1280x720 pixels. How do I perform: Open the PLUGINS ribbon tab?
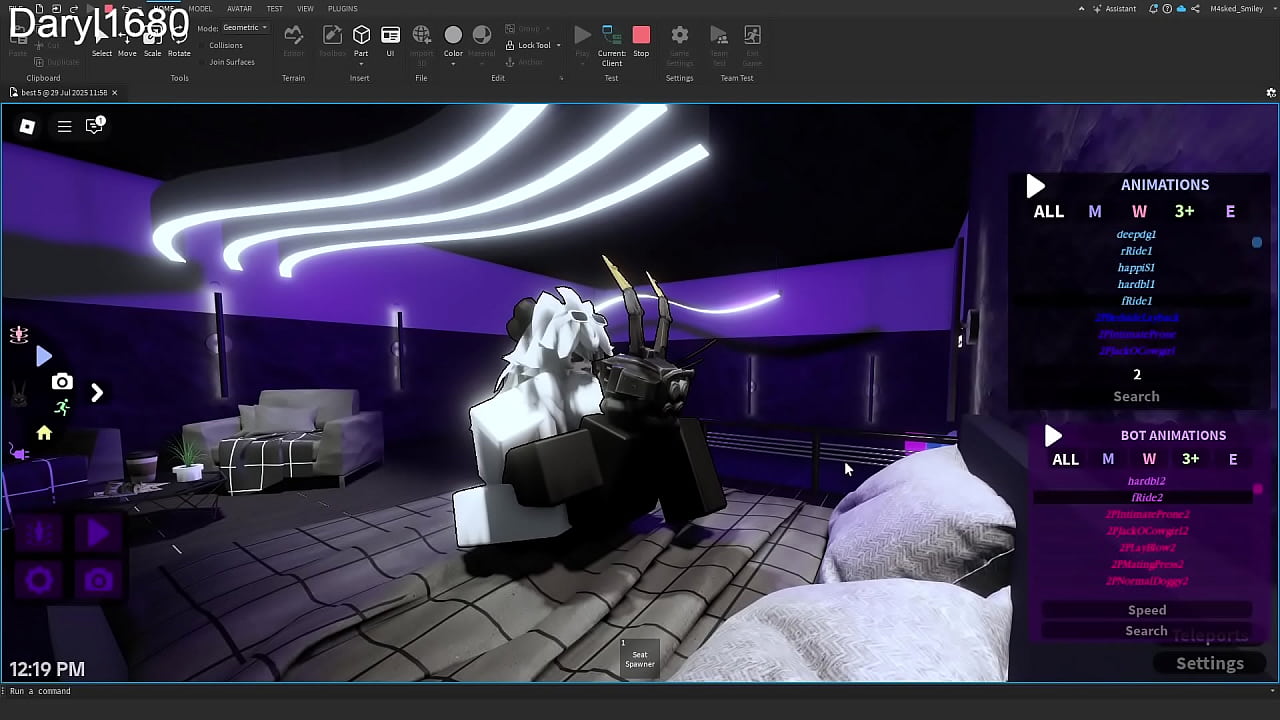tap(342, 9)
